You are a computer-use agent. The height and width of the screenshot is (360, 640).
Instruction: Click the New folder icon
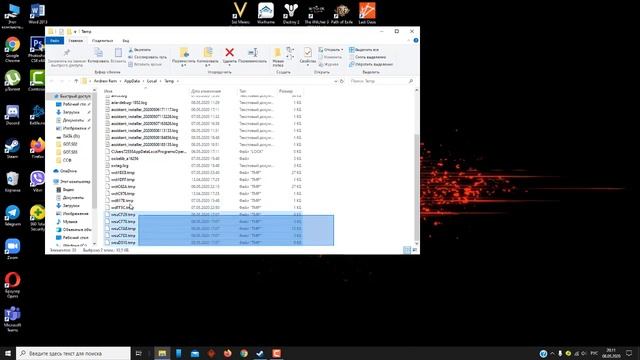[x=278, y=53]
